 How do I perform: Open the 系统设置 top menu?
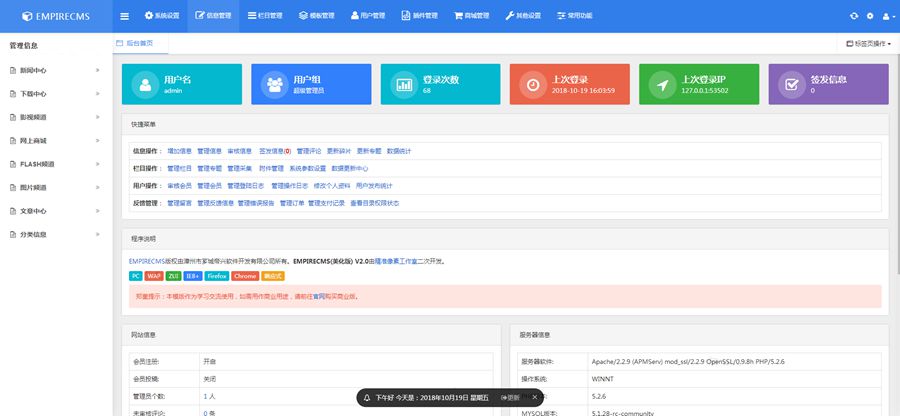pos(161,16)
